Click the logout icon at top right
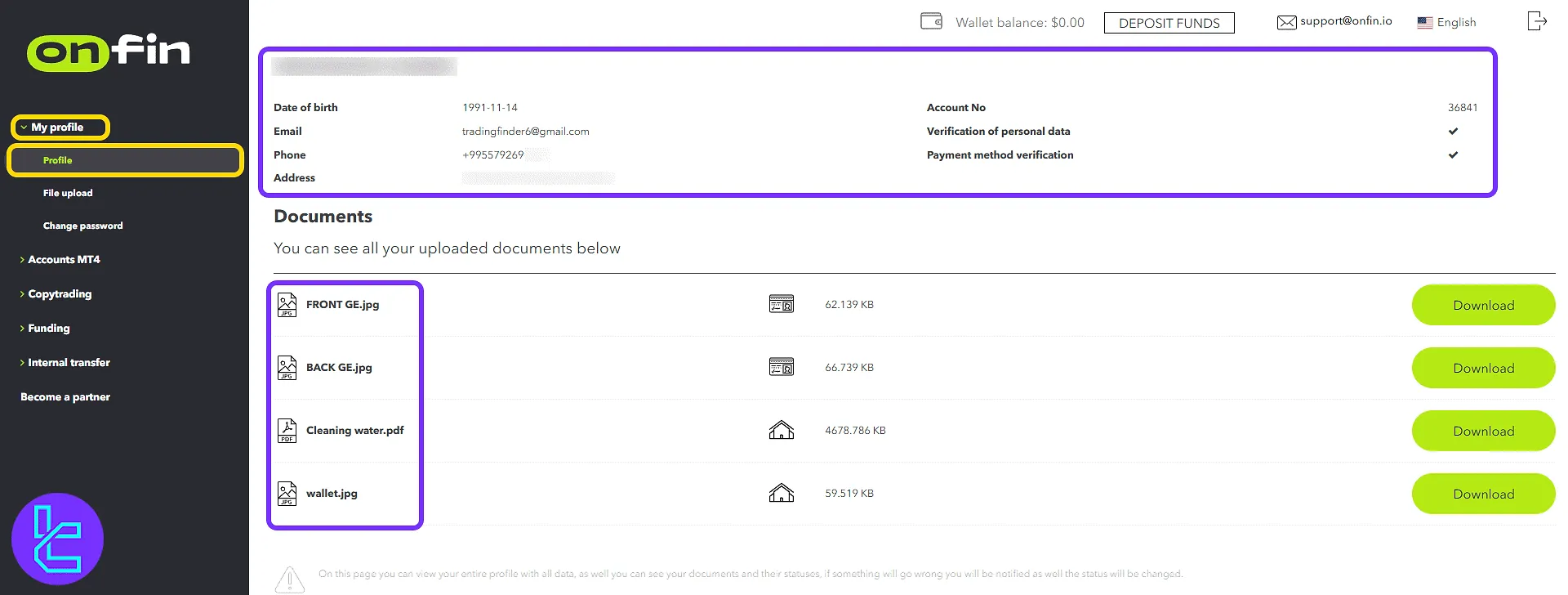This screenshot has height=595, width=1568. click(x=1537, y=21)
